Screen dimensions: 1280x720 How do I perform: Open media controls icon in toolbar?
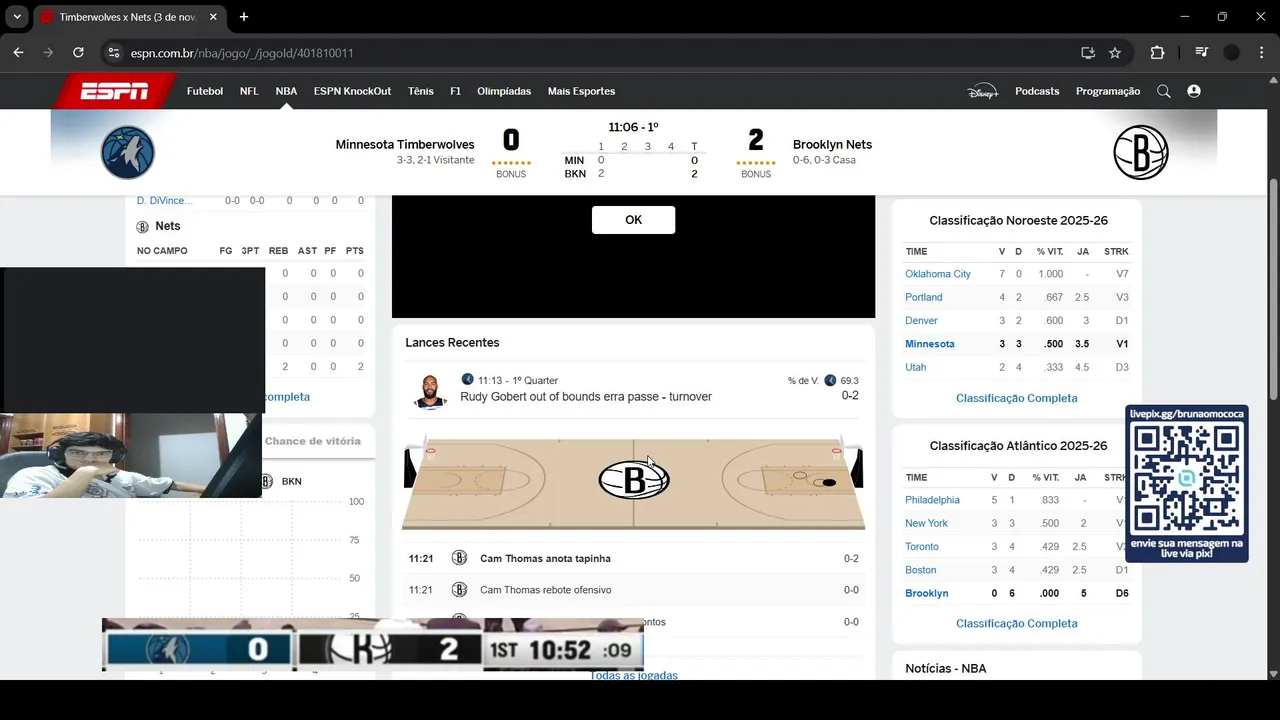1202,53
